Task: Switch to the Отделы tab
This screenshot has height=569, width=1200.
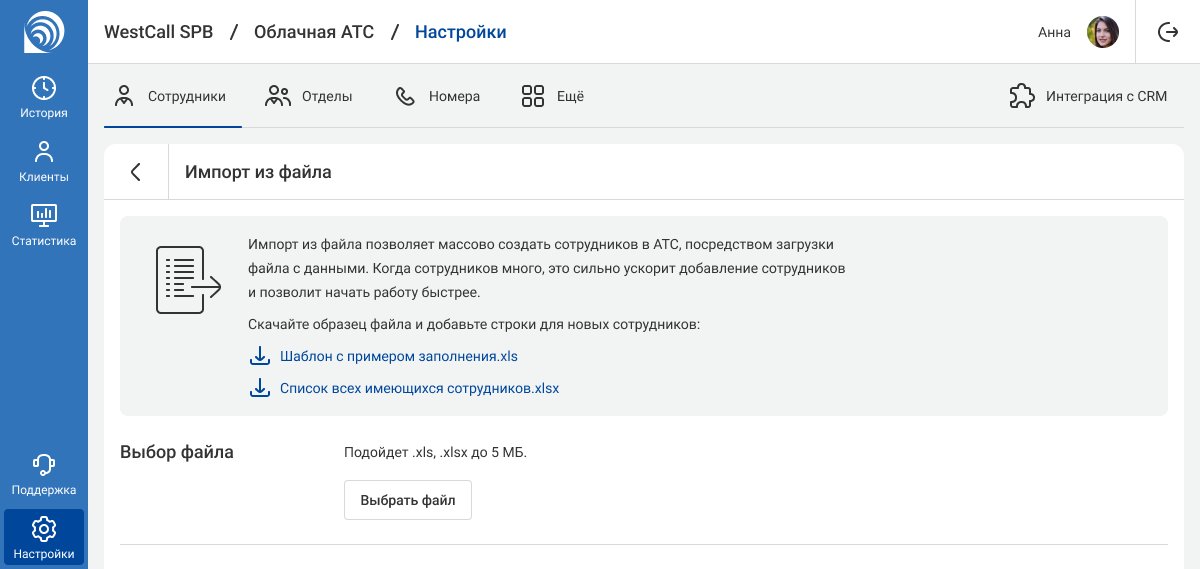Action: [309, 97]
